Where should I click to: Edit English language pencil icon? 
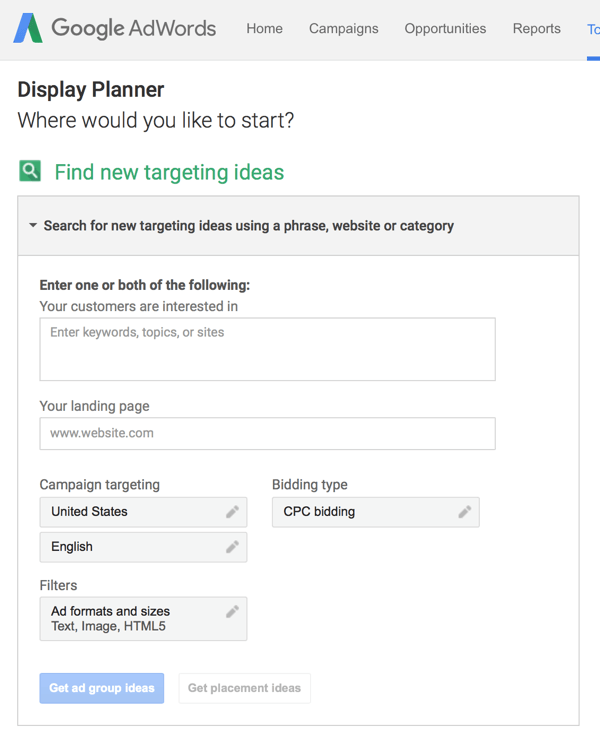pos(232,547)
